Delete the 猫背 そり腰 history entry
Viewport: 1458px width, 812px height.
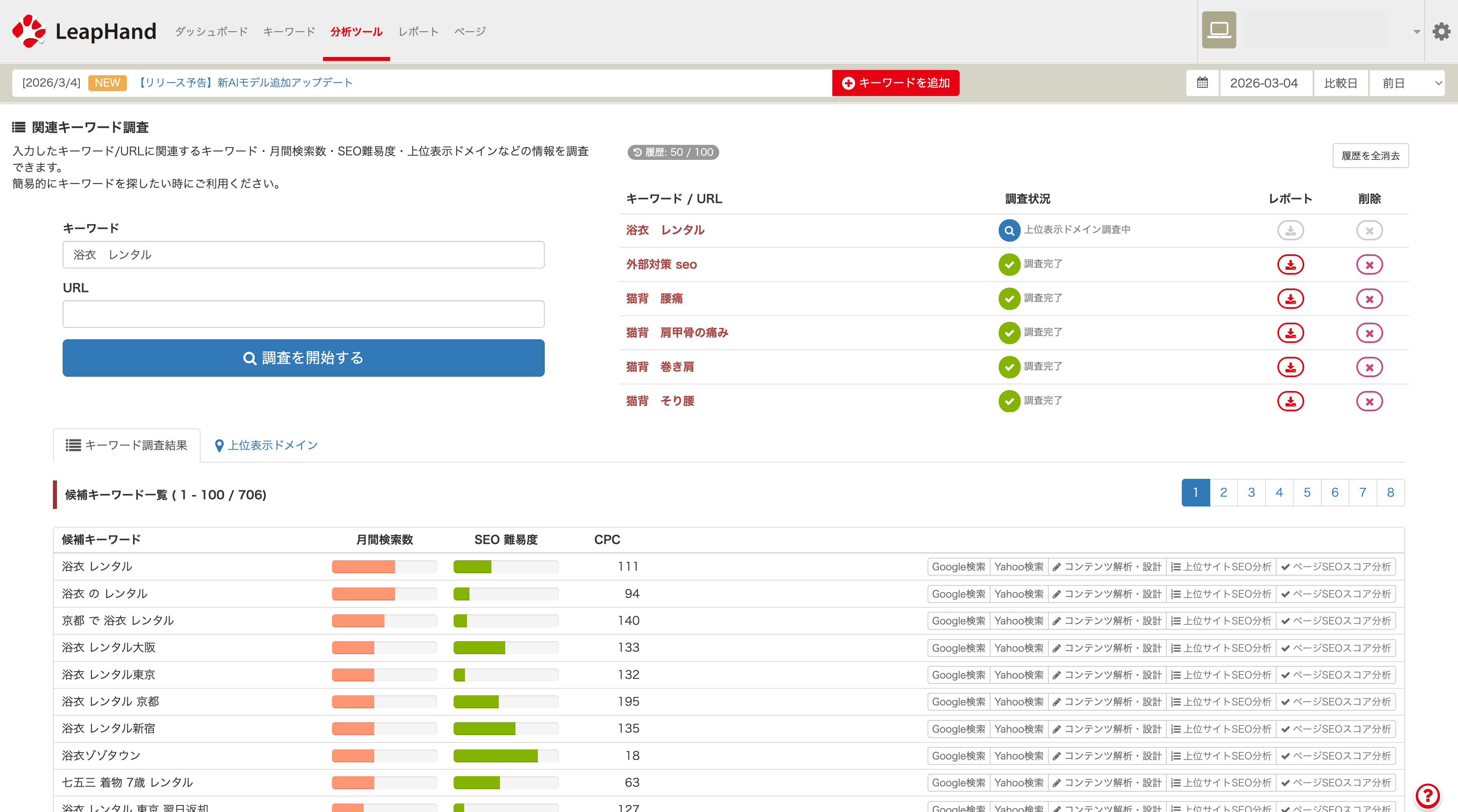(1369, 401)
